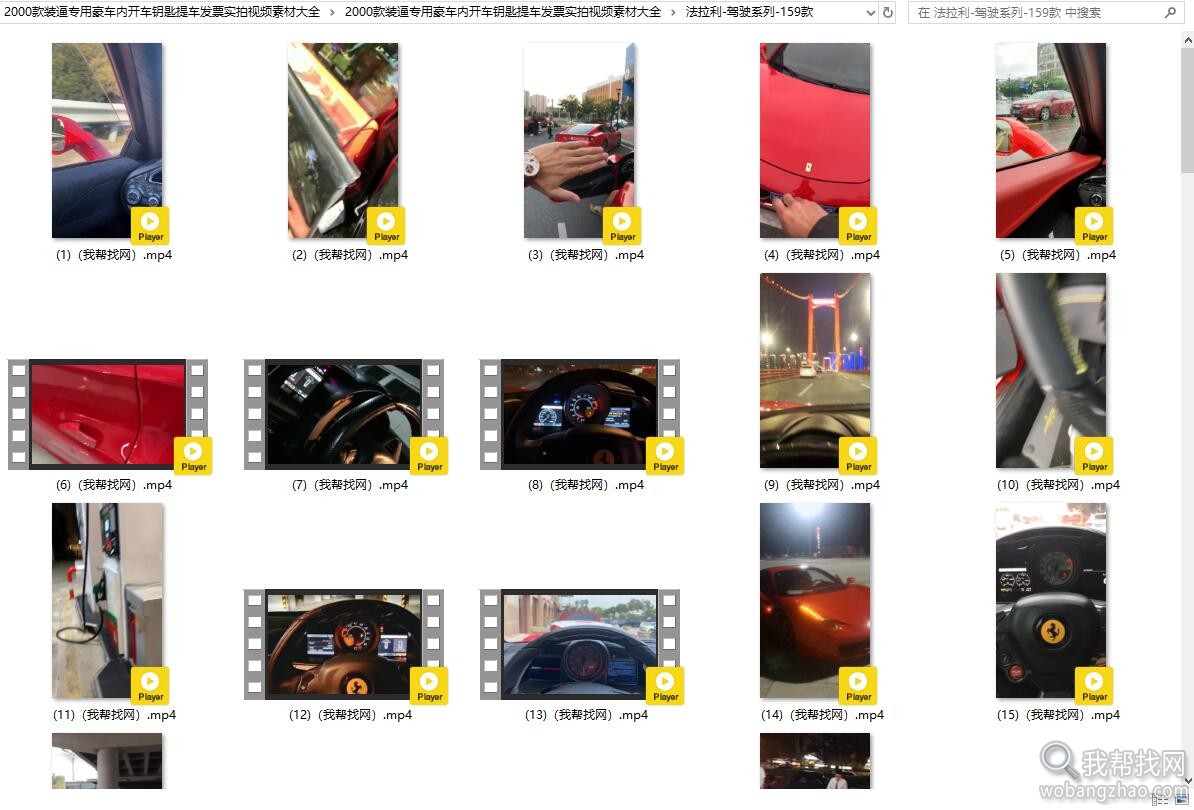Screen dimensions: 1194x810
Task: Click the yellow Player badge on video (5)
Action: pos(1094,225)
